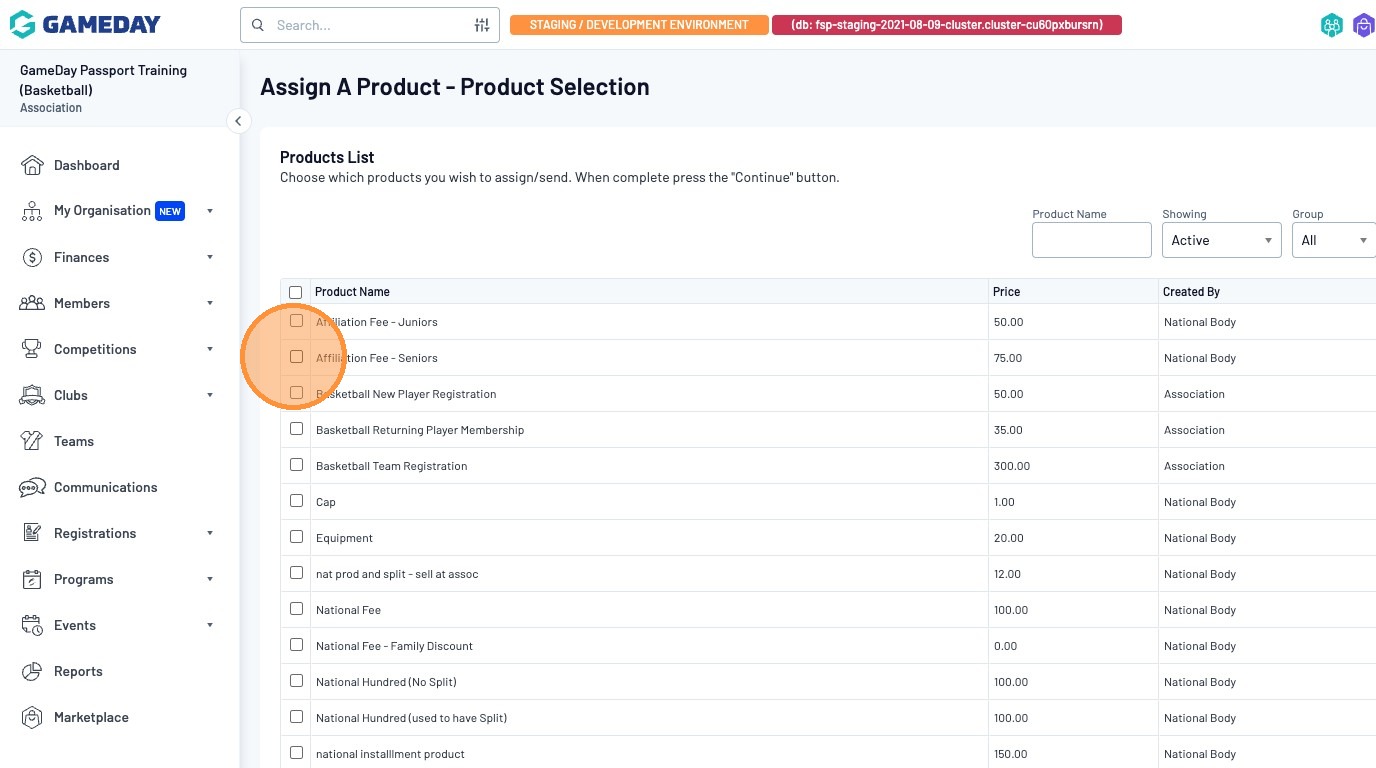Click the Finances dollar icon

(x=32, y=257)
